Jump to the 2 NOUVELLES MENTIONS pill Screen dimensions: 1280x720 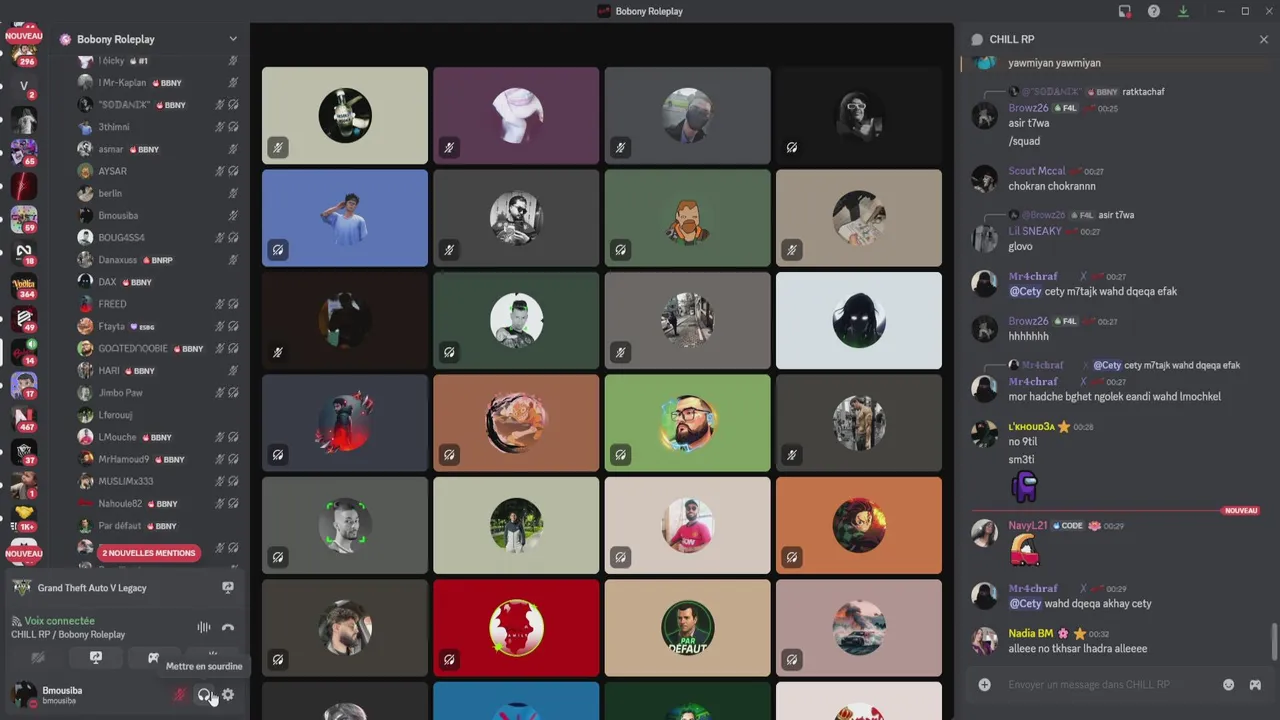[x=149, y=553]
